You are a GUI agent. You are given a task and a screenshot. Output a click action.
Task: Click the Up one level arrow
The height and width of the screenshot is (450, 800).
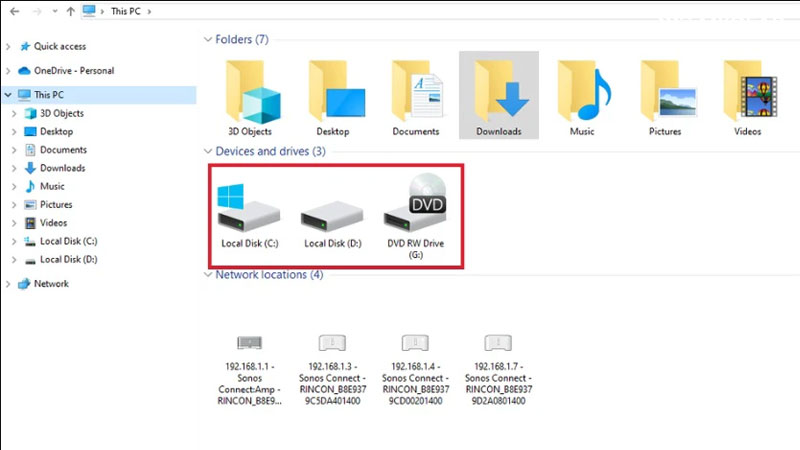(x=70, y=11)
